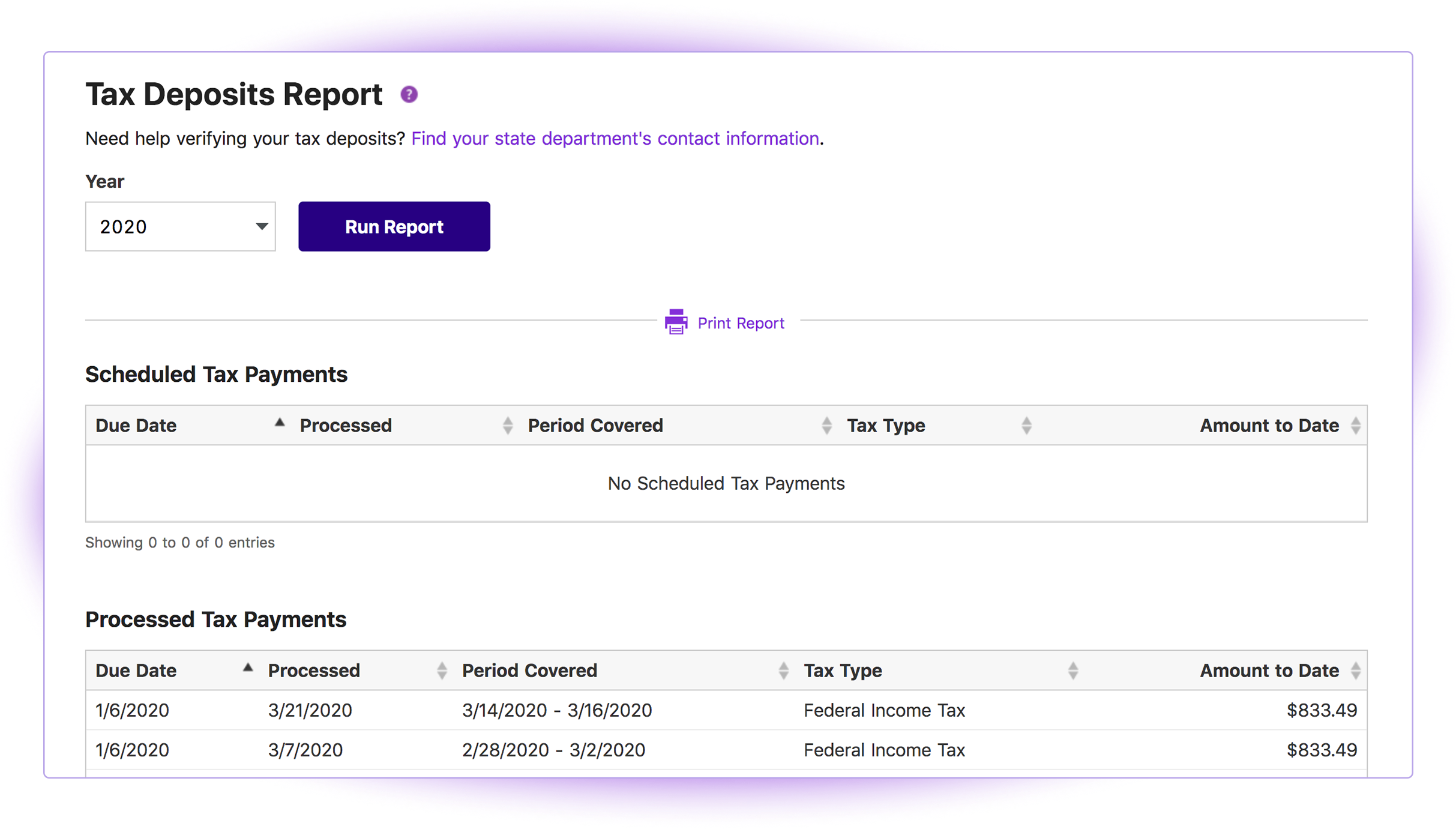This screenshot has height=829, width=1456.
Task: Click period 2/28/2020 - 3/2/2020
Action: tap(553, 750)
